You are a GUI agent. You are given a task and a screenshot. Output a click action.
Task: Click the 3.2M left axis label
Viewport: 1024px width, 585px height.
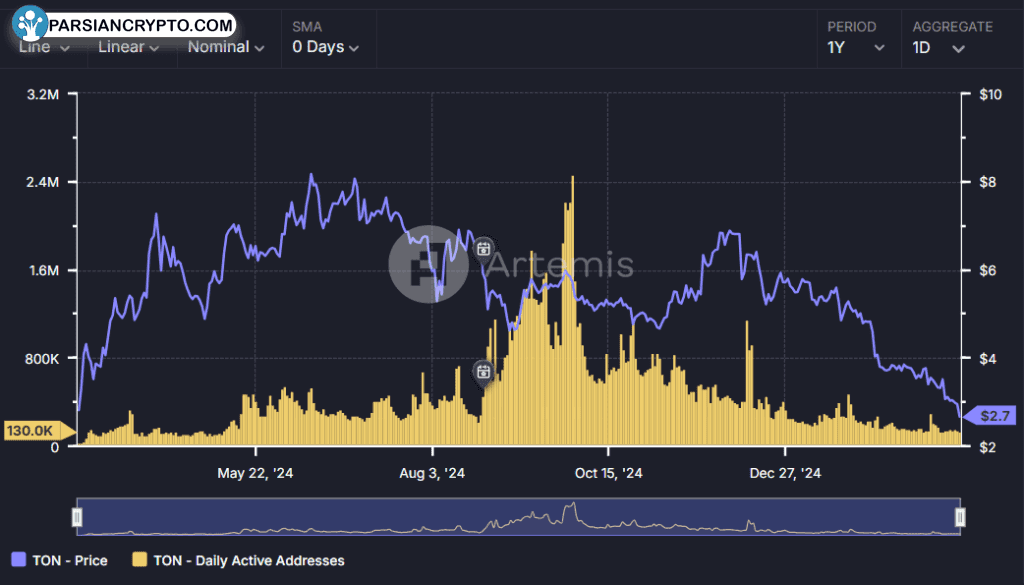pyautogui.click(x=43, y=95)
